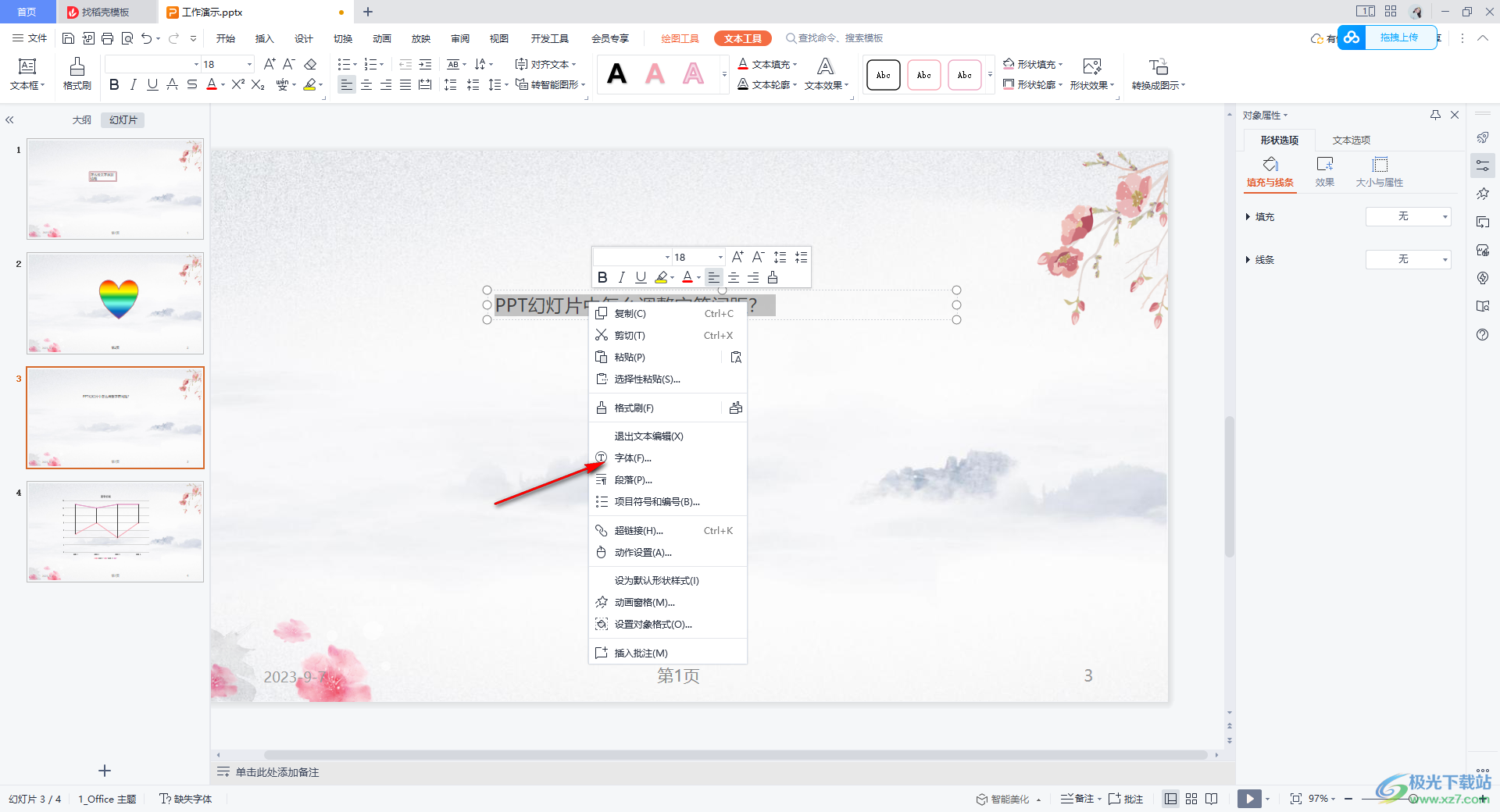Screen dimensions: 1500x812
Task: Clear formatting with the eraser icon
Action: (x=310, y=64)
